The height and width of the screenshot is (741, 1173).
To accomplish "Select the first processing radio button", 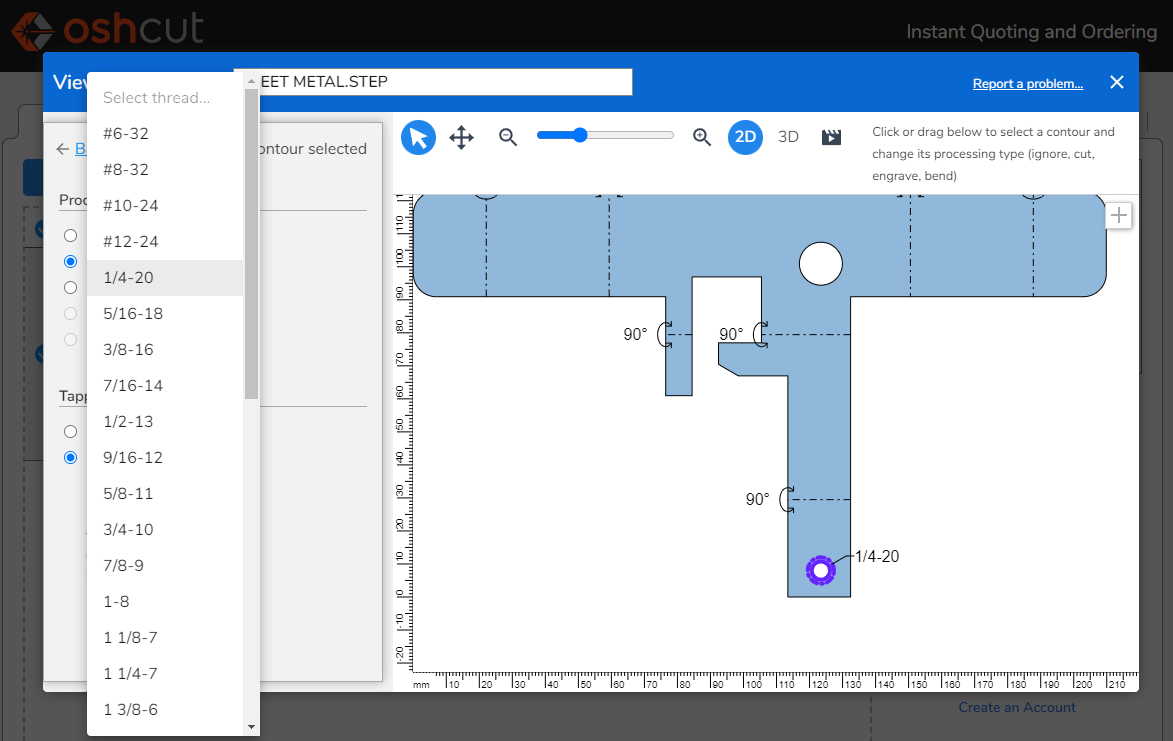I will pyautogui.click(x=70, y=236).
